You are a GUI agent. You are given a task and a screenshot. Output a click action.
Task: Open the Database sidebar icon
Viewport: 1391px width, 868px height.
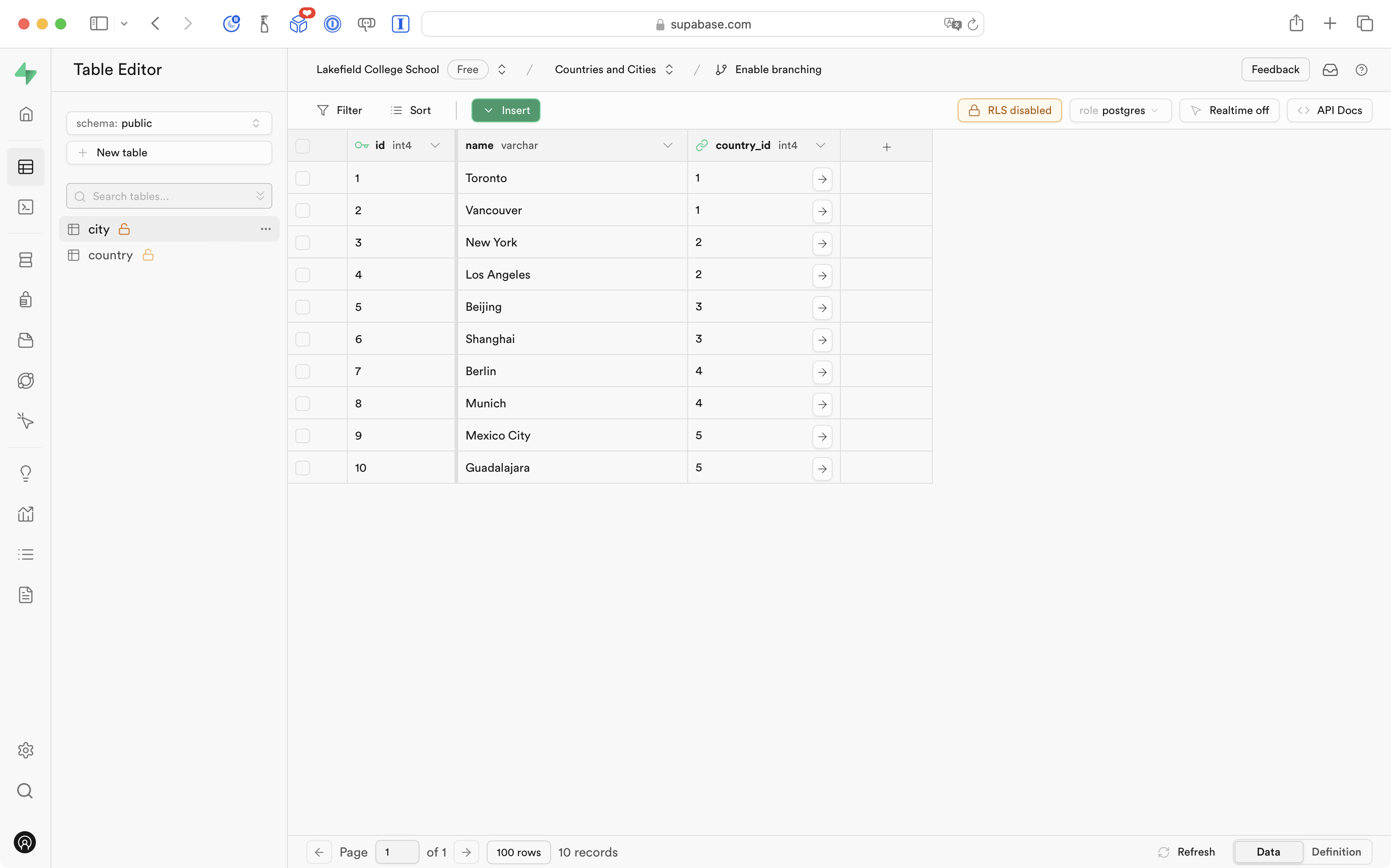26,259
